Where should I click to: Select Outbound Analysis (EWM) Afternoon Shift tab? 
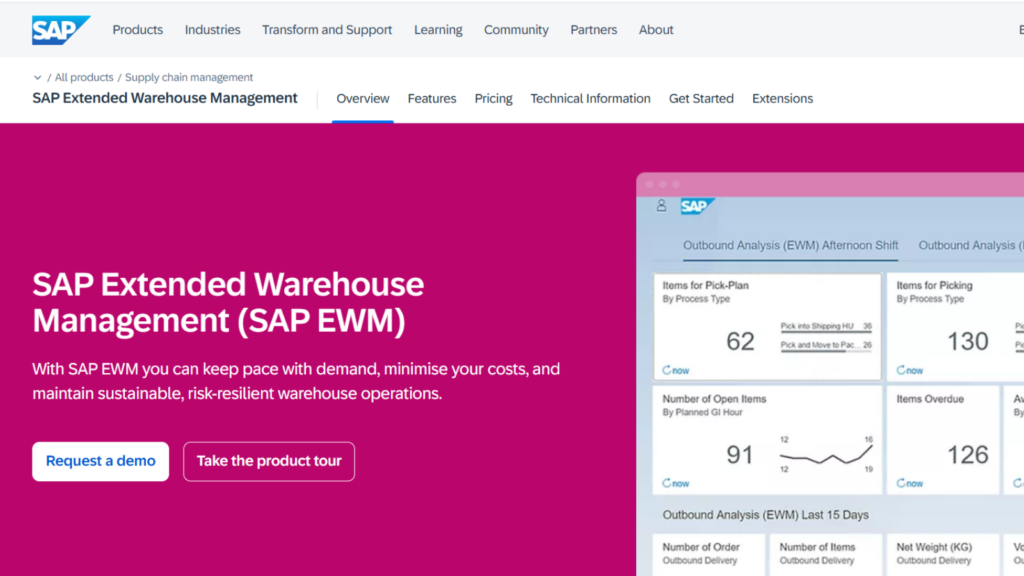[790, 246]
